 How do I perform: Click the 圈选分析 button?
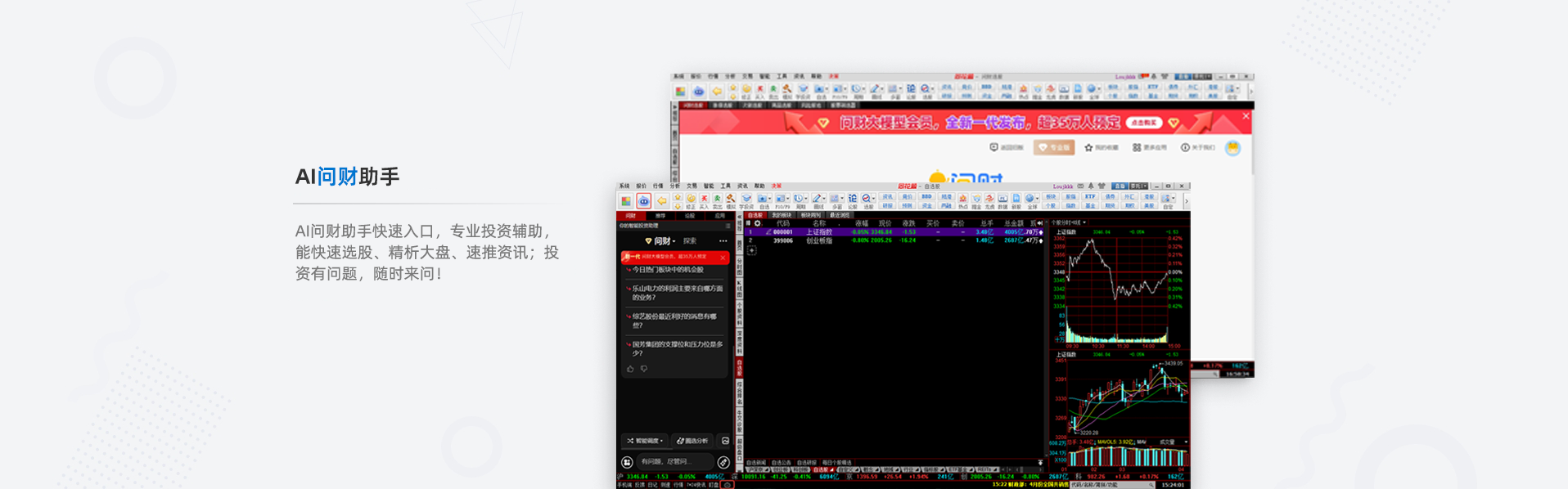point(692,441)
